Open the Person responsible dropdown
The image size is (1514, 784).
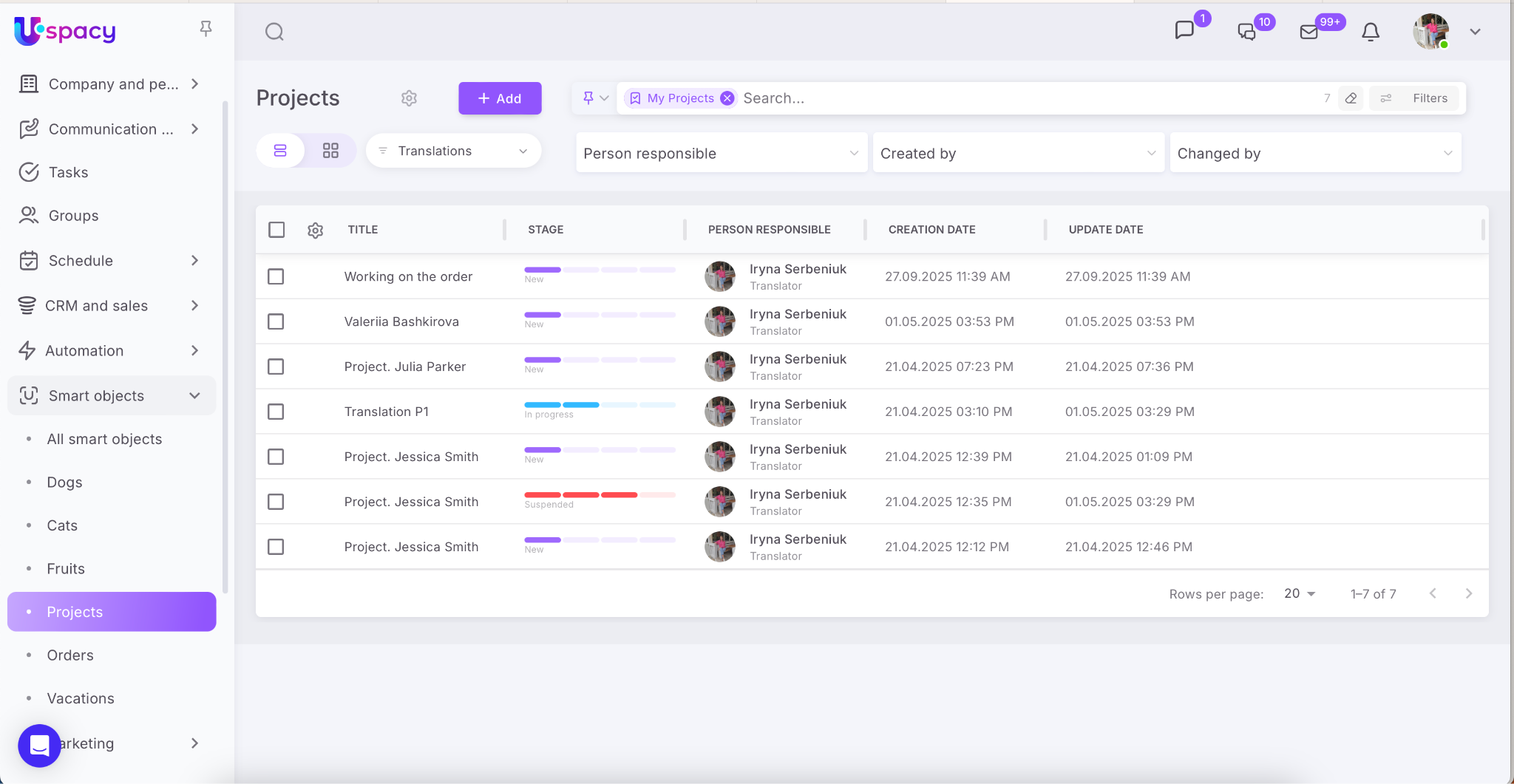(x=721, y=153)
